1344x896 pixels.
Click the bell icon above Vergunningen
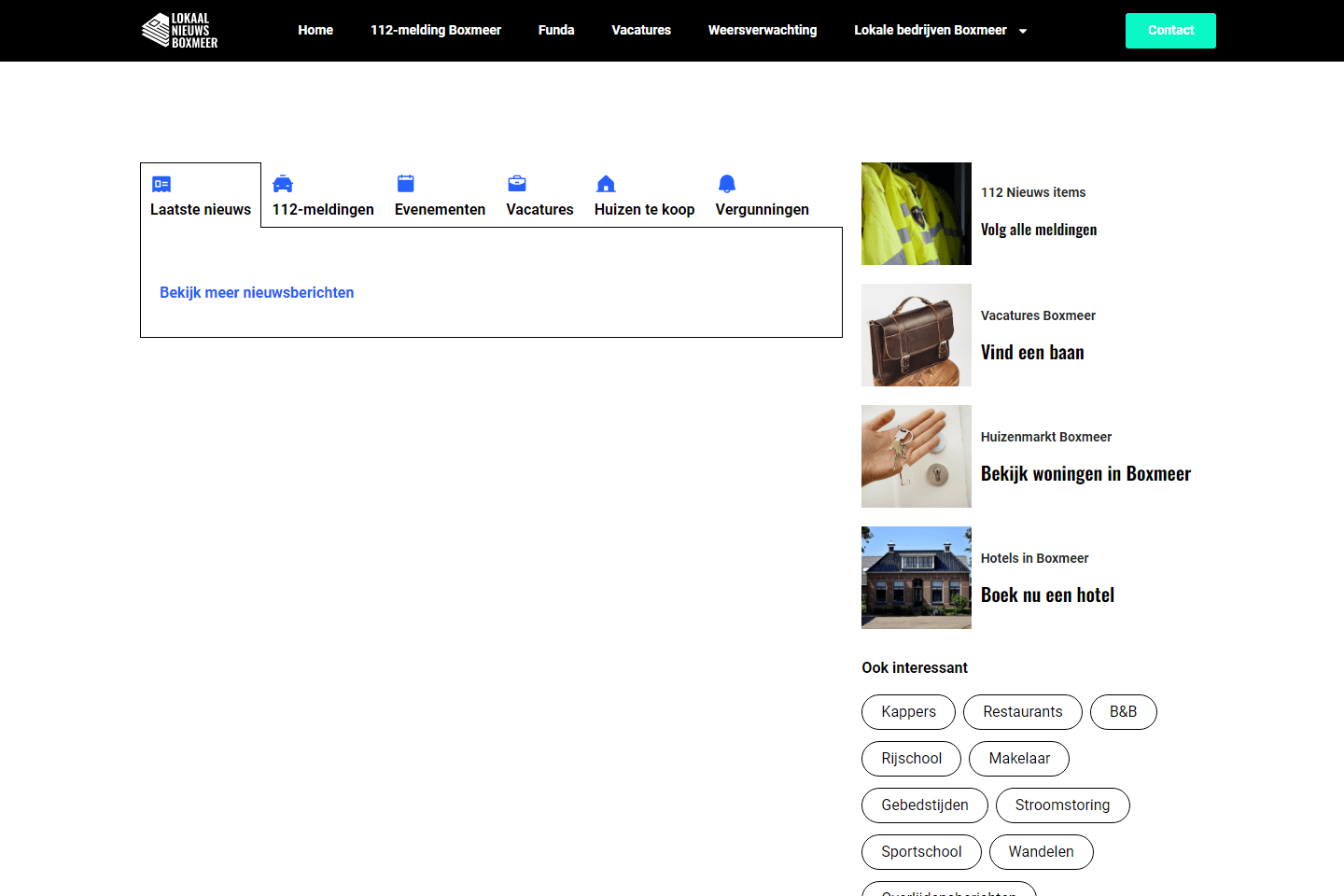[727, 184]
